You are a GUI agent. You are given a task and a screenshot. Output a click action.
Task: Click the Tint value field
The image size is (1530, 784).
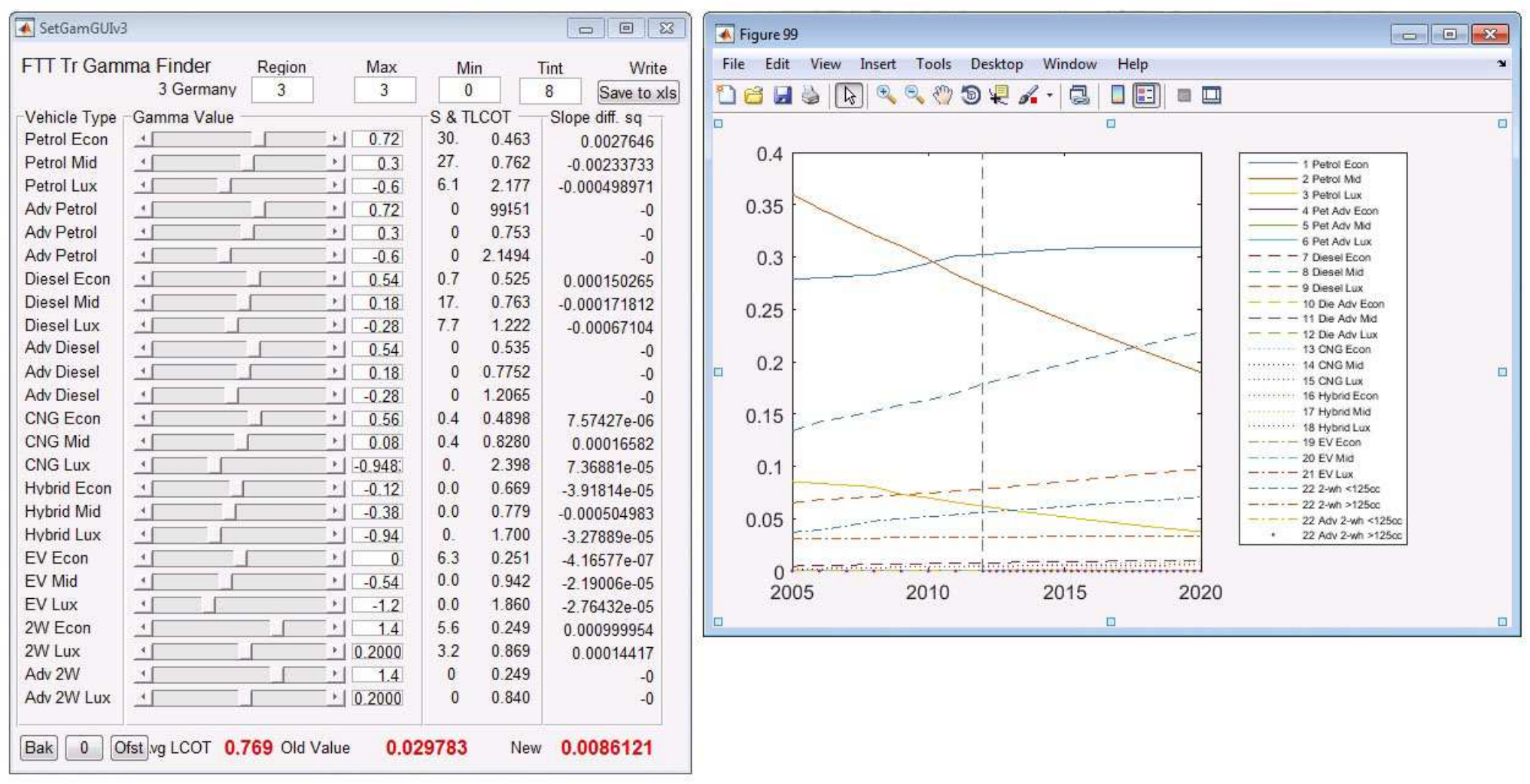(549, 91)
